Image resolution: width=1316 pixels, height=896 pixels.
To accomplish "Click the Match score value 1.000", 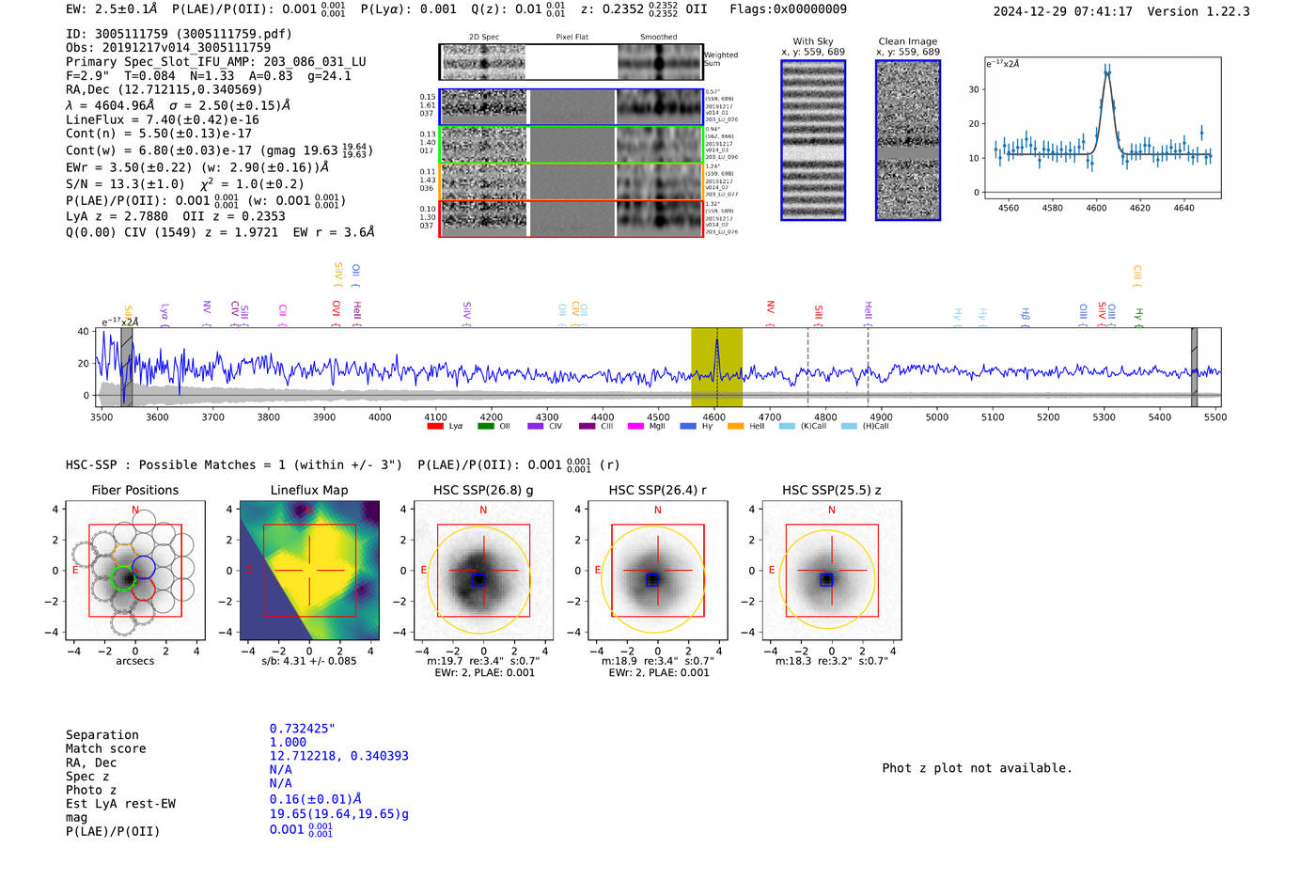I will [x=288, y=742].
